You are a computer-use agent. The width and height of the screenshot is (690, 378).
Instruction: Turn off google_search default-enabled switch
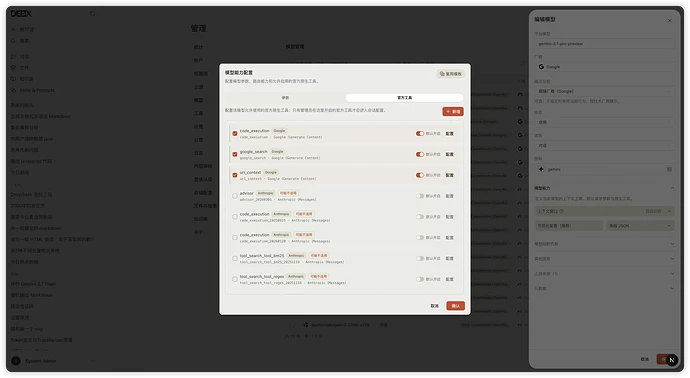point(420,154)
